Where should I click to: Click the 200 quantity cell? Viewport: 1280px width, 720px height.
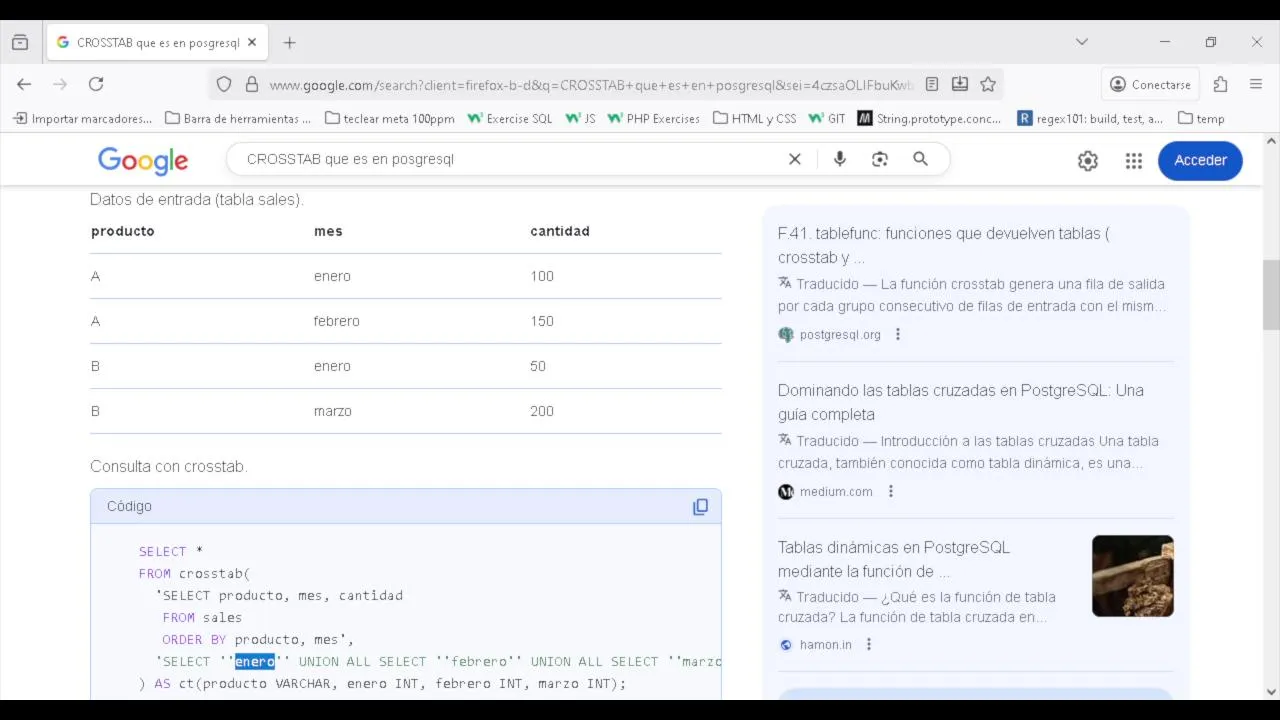541,411
